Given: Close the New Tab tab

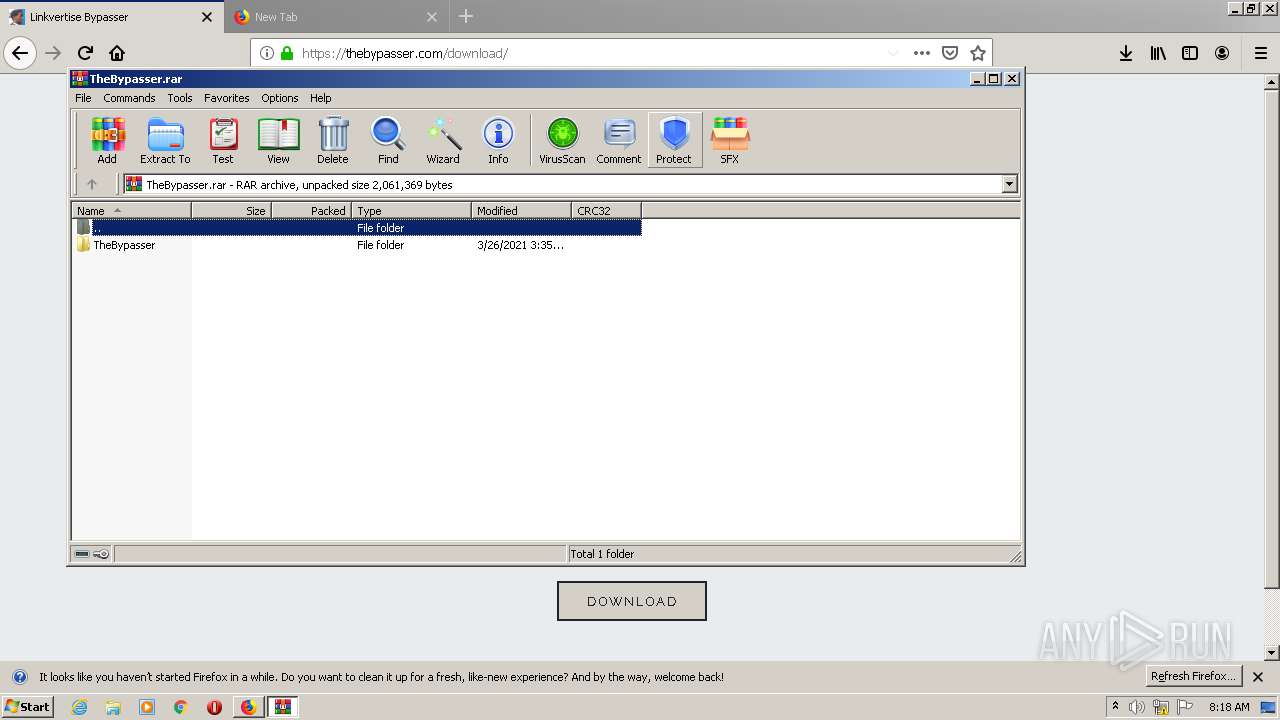Looking at the screenshot, I should click(x=432, y=17).
